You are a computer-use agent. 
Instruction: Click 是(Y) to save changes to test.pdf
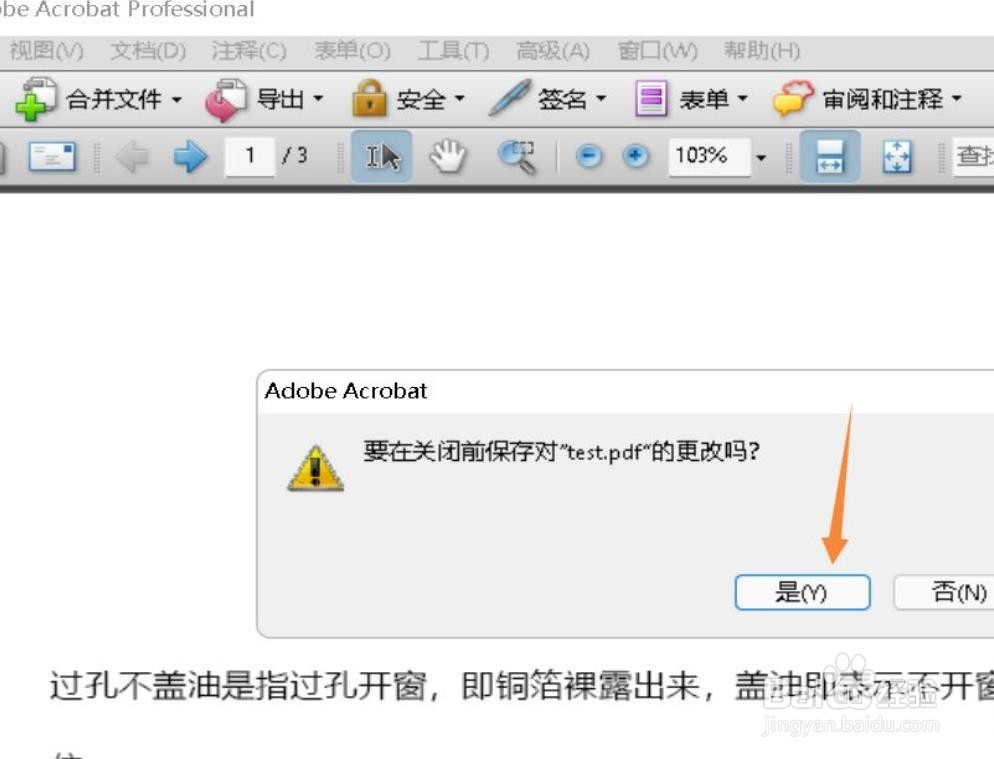(x=803, y=592)
